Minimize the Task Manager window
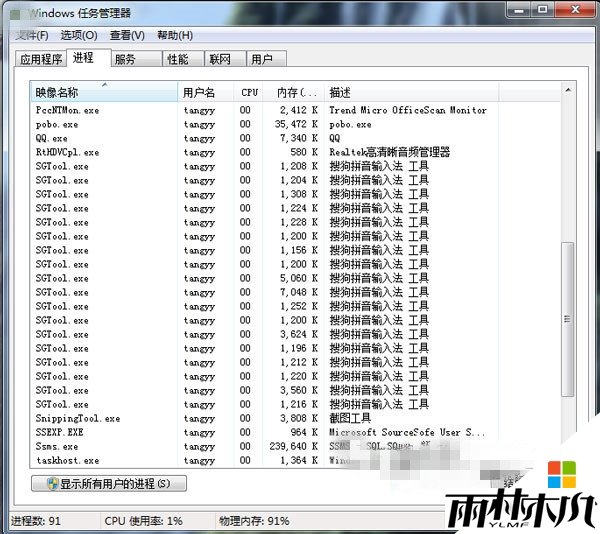 pyautogui.click(x=519, y=10)
